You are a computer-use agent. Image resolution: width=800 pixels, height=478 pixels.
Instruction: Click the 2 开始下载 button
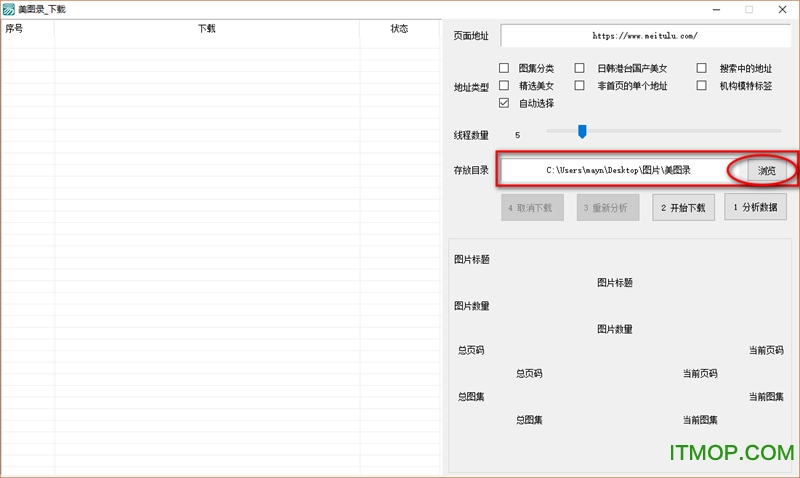[x=683, y=208]
